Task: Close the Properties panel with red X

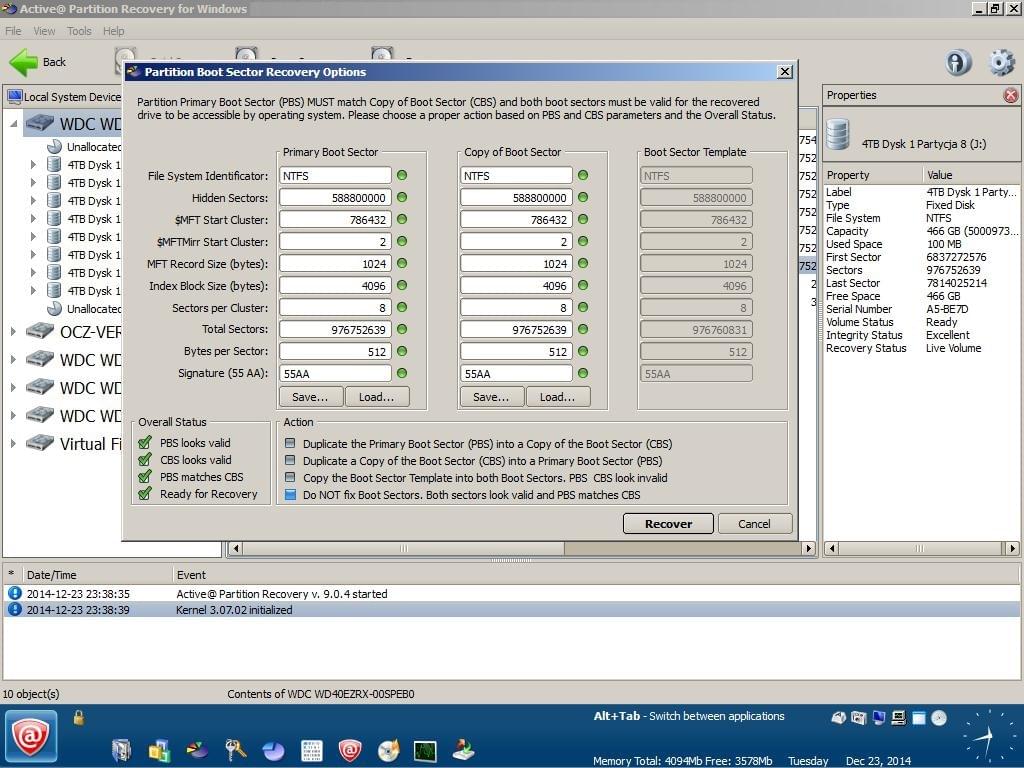Action: coord(1010,95)
